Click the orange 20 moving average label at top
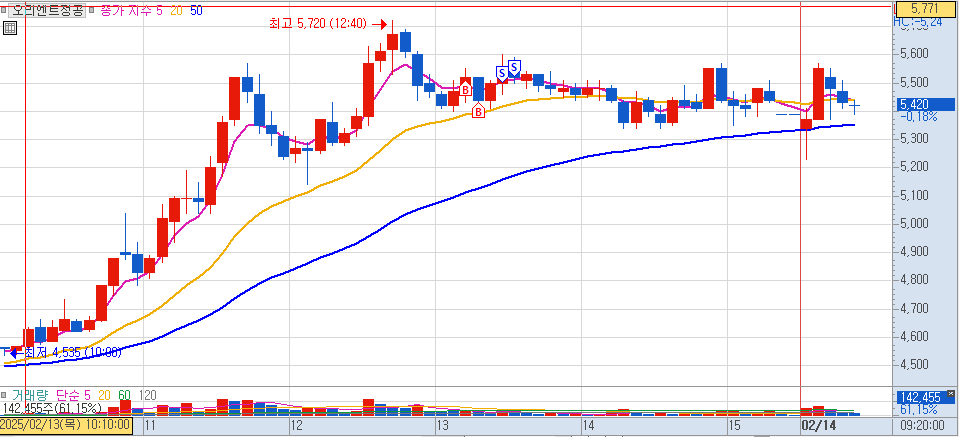959x437 pixels. (176, 10)
